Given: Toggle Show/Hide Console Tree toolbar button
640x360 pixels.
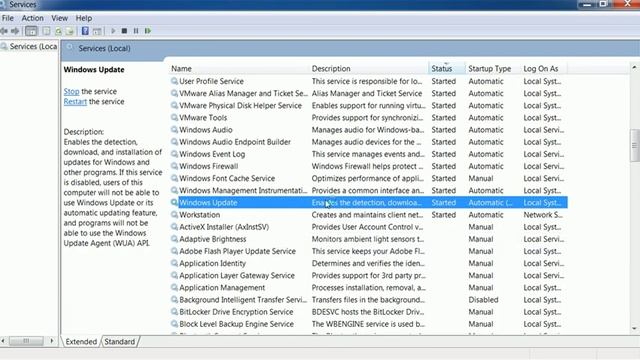Looking at the screenshot, I should pos(31,31).
